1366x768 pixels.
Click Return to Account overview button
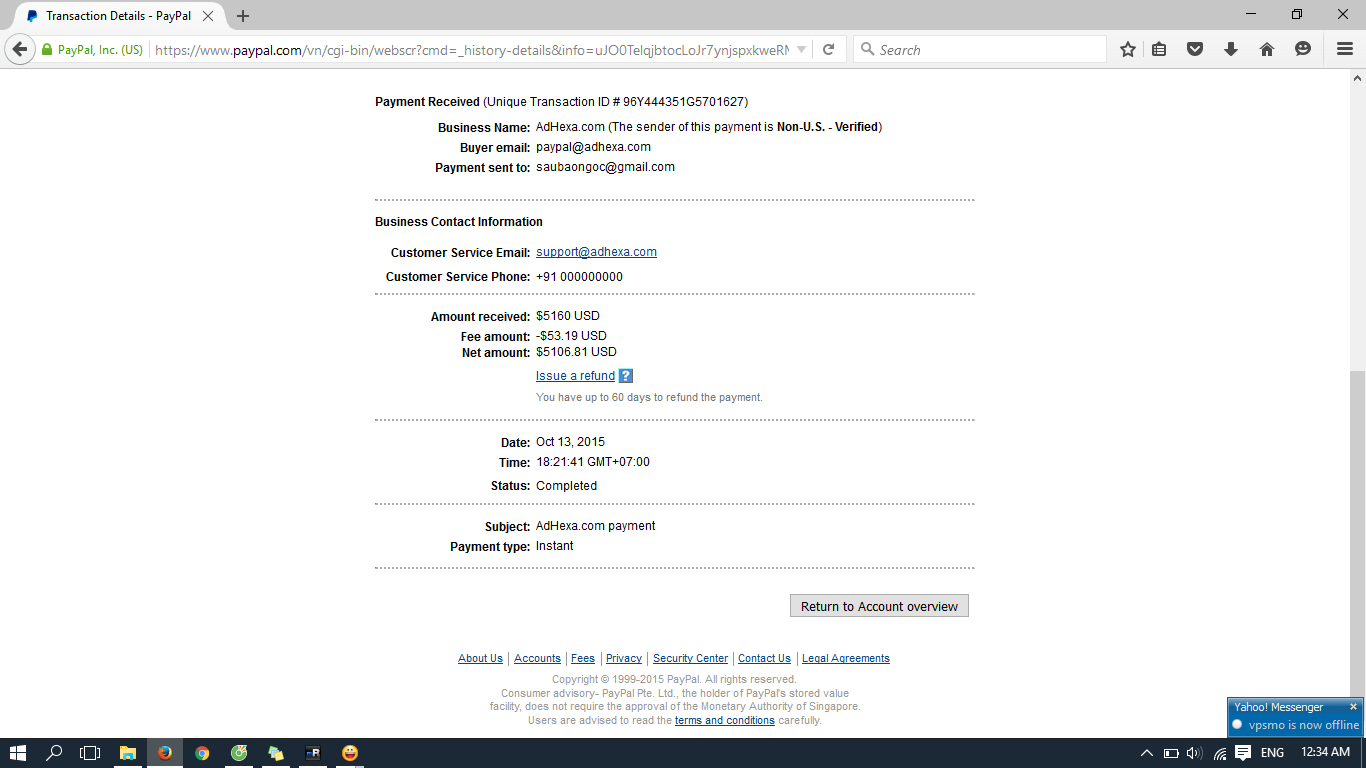(879, 606)
